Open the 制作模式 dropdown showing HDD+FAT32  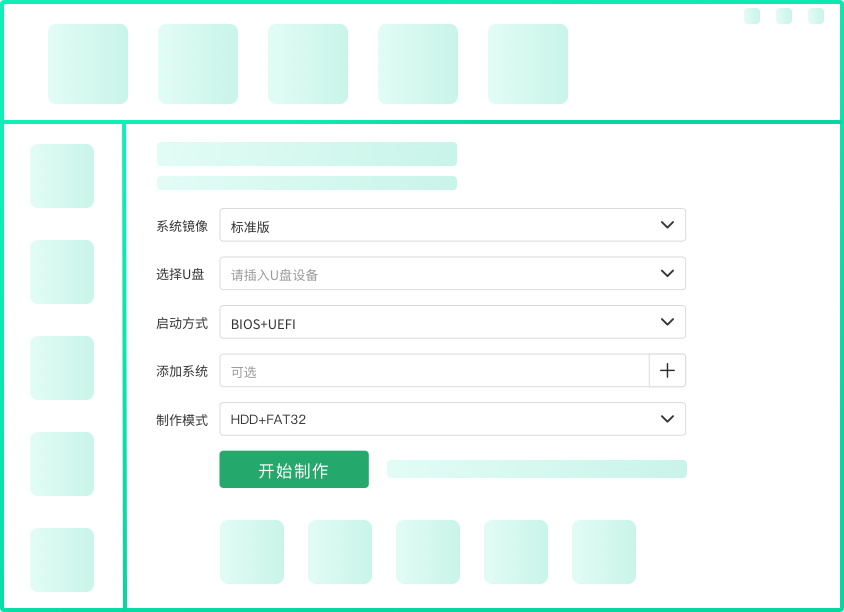click(x=452, y=419)
